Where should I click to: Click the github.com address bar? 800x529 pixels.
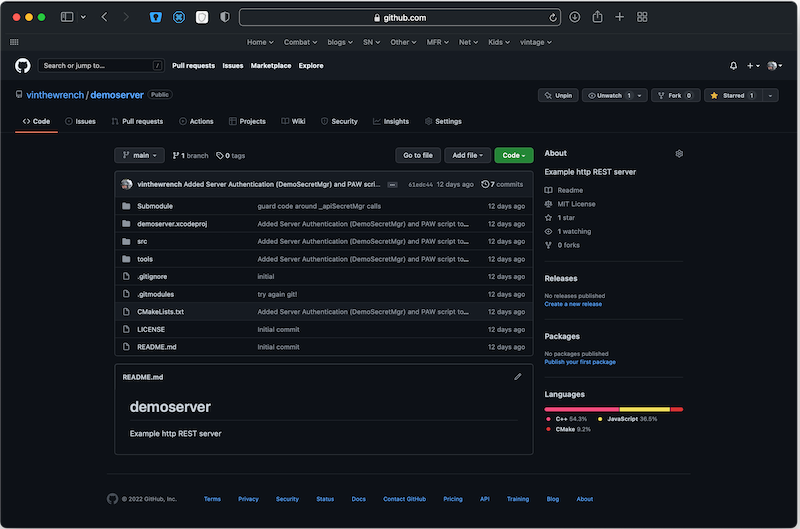tap(400, 17)
